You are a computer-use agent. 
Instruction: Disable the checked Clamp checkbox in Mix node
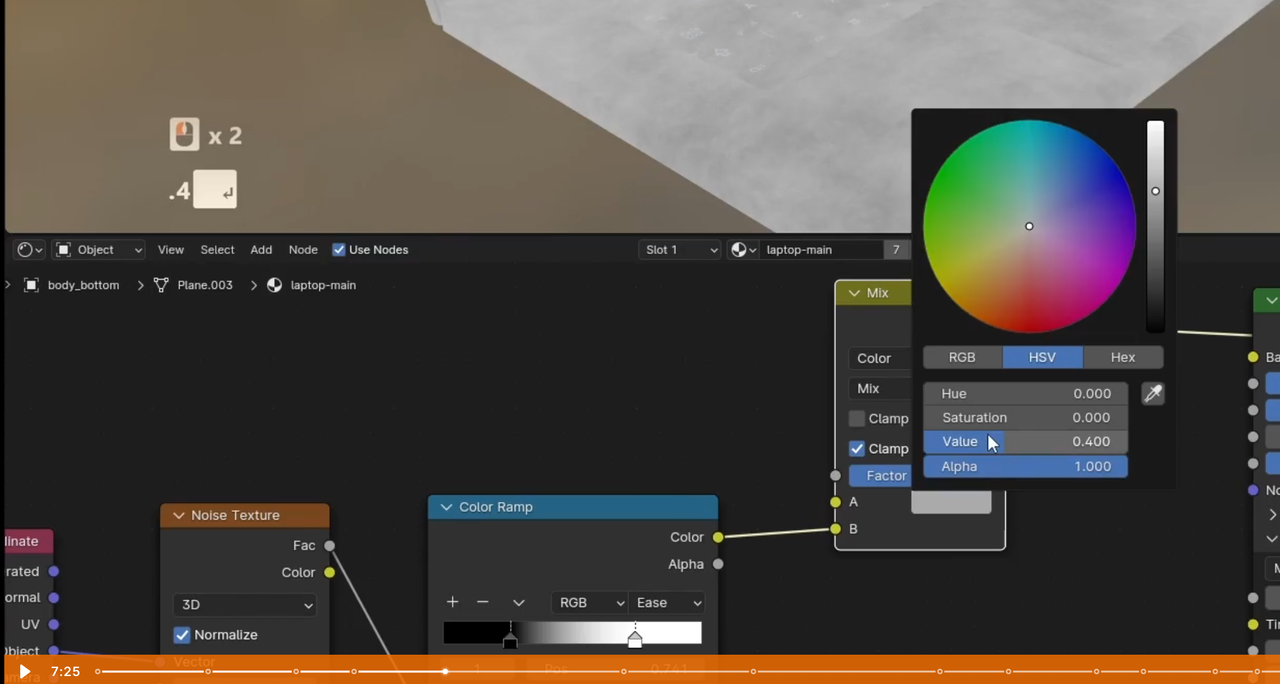coord(857,449)
